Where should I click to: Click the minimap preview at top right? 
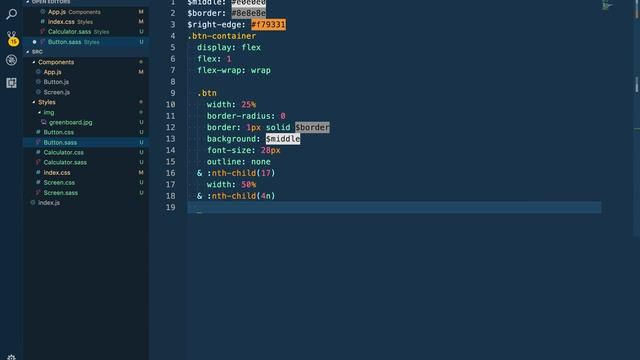coord(607,6)
